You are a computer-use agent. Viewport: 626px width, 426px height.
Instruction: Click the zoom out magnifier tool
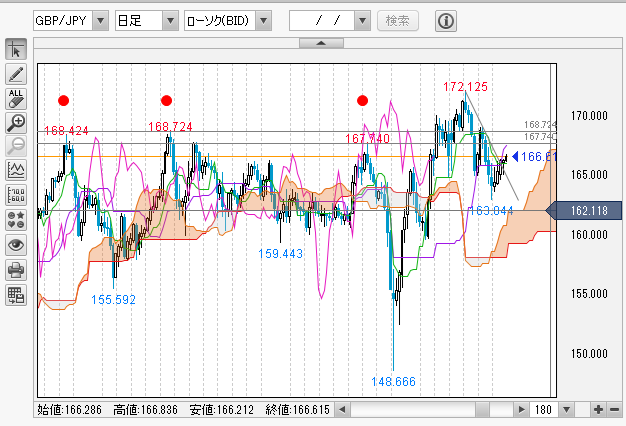click(16, 147)
